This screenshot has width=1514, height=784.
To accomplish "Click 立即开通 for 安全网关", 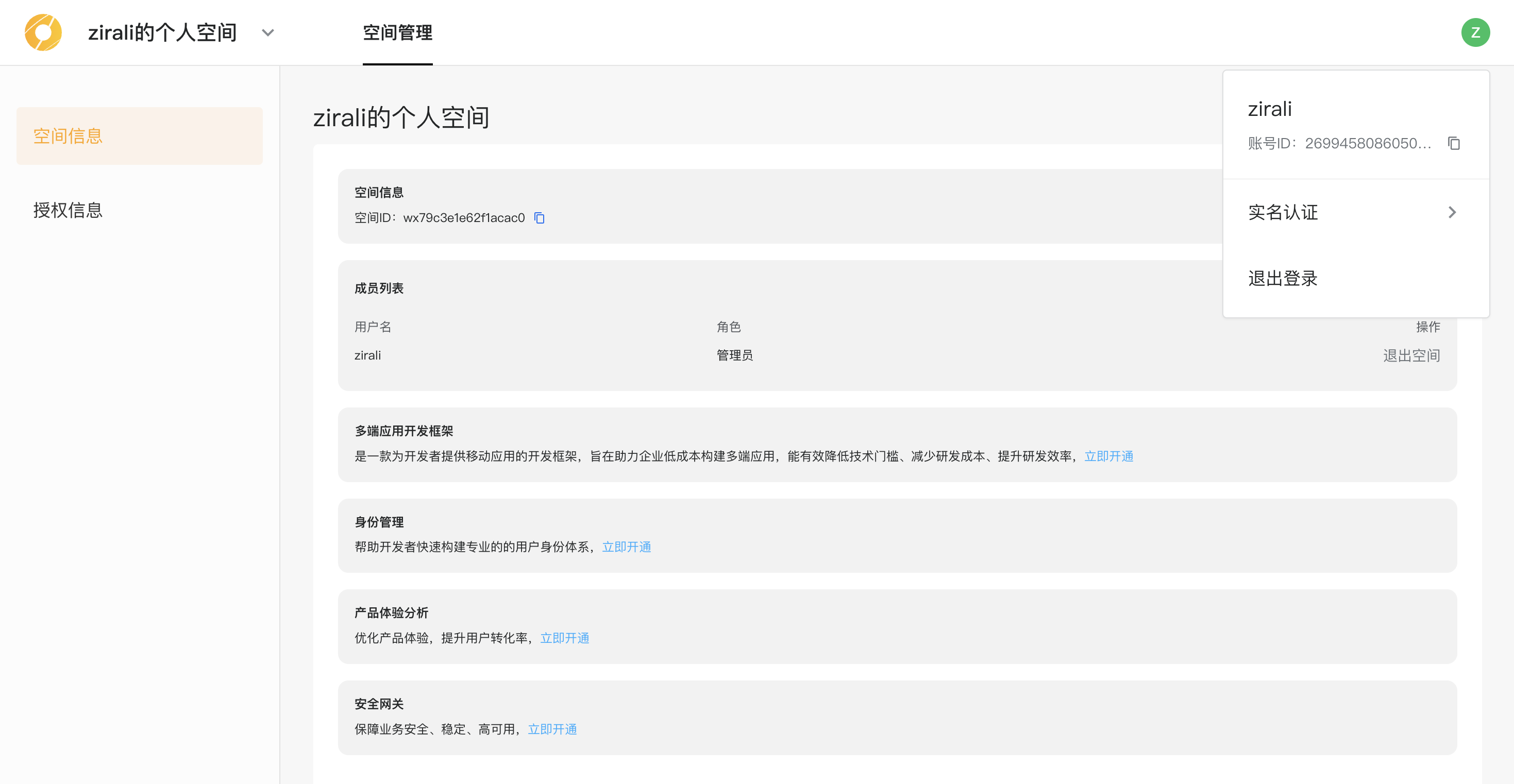I will 552,729.
